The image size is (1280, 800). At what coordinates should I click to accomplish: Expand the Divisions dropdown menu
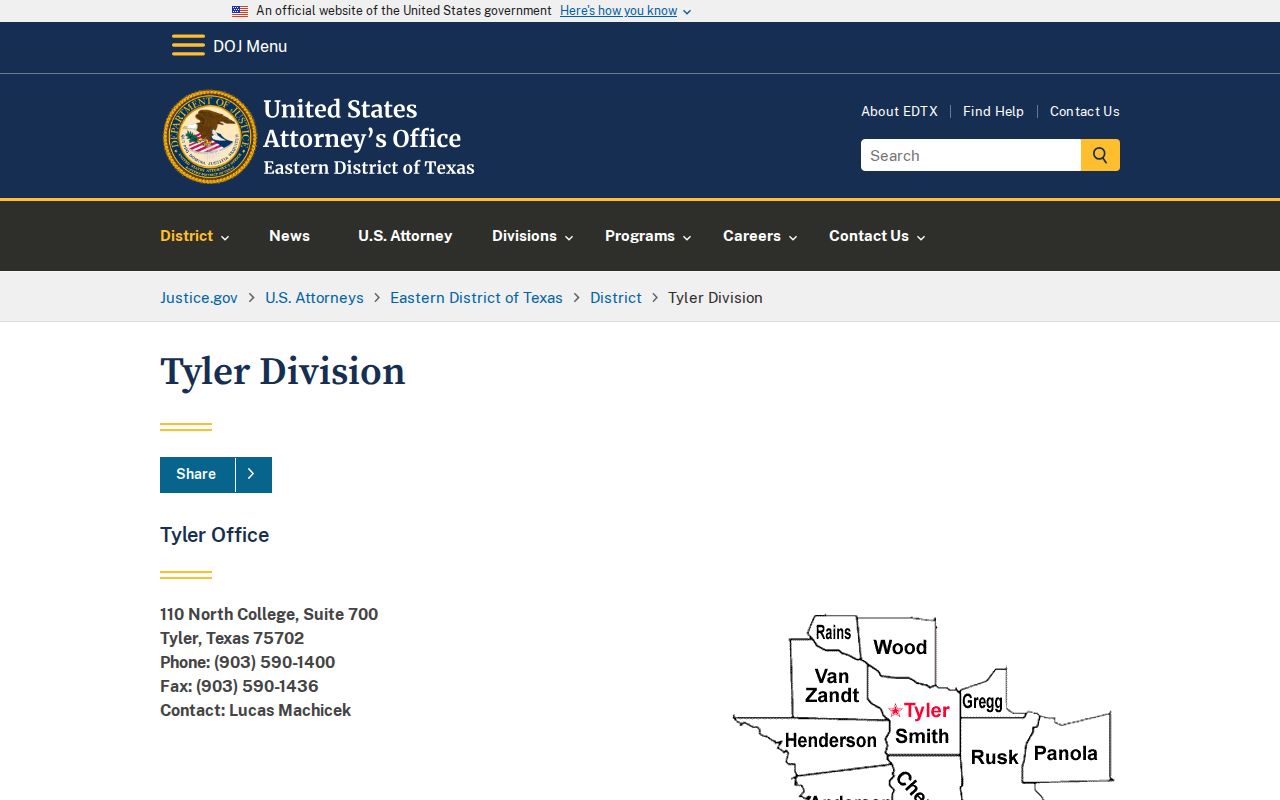[533, 236]
